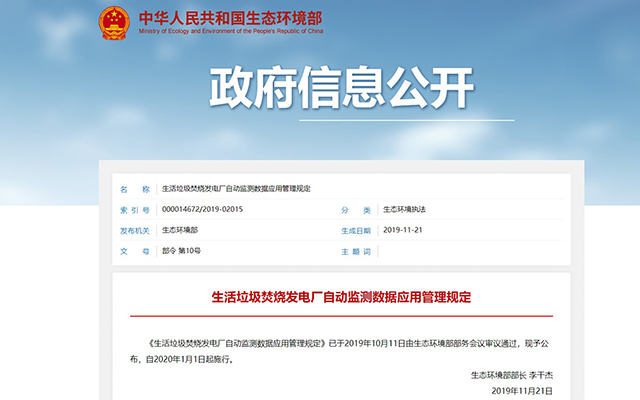Click the 主题词 field label
This screenshot has width=640, height=400.
click(x=355, y=251)
